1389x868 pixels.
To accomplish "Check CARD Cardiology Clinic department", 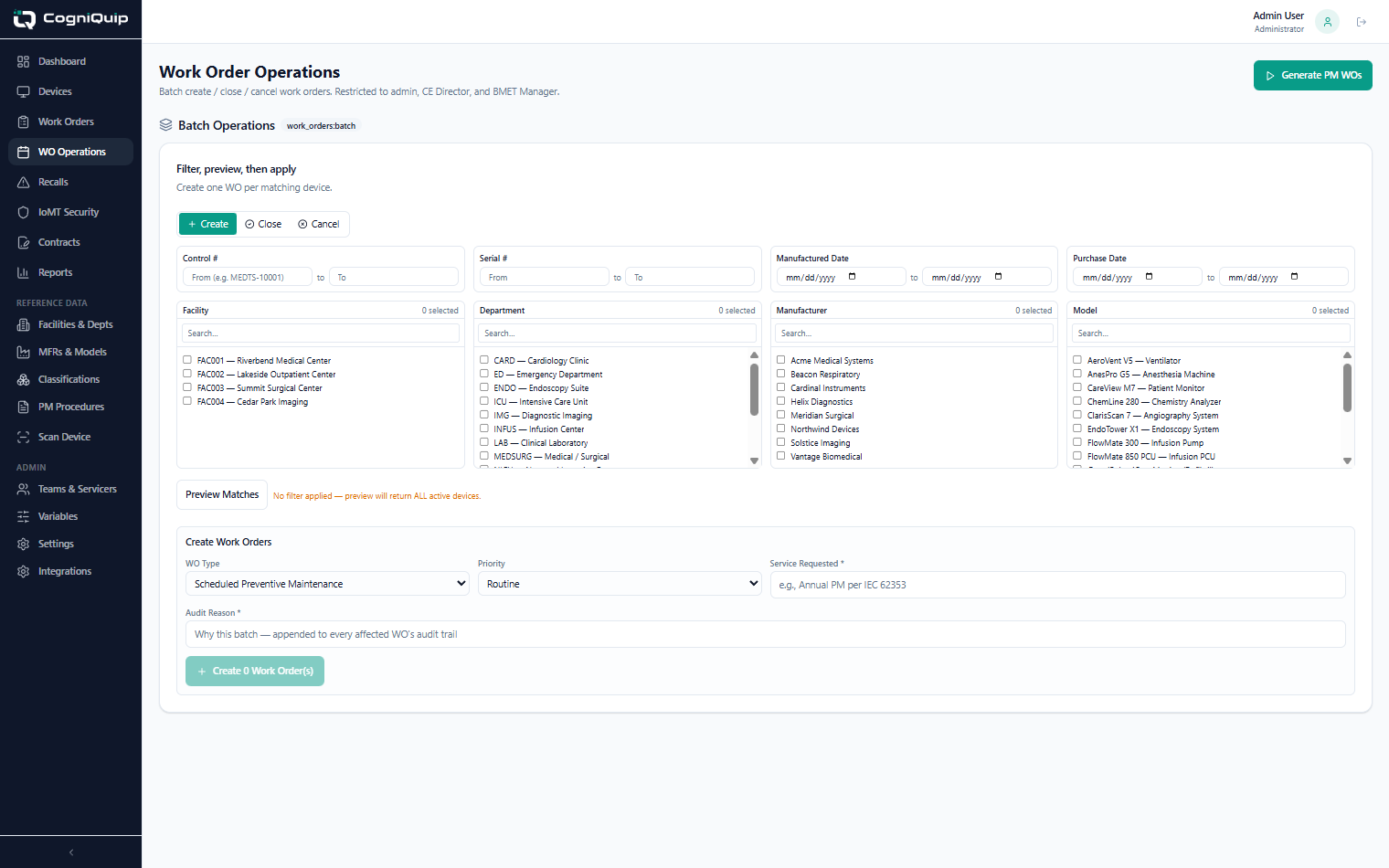I will 484,360.
